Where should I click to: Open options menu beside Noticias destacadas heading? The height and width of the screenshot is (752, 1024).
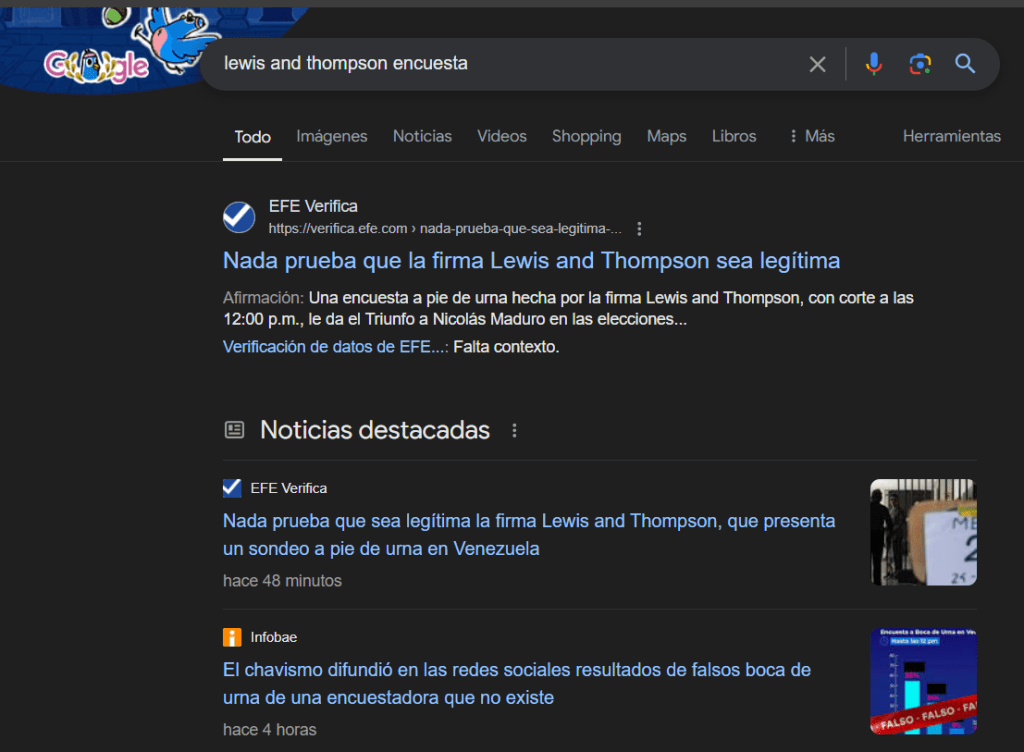[x=515, y=430]
